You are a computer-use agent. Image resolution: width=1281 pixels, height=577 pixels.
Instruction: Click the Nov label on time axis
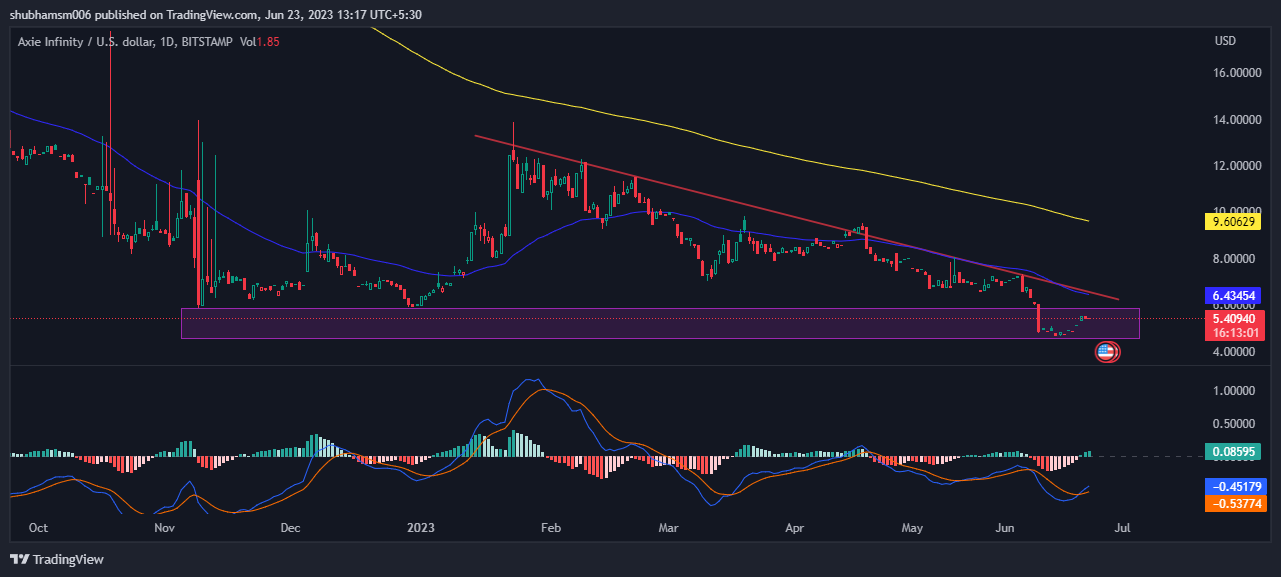coord(165,526)
